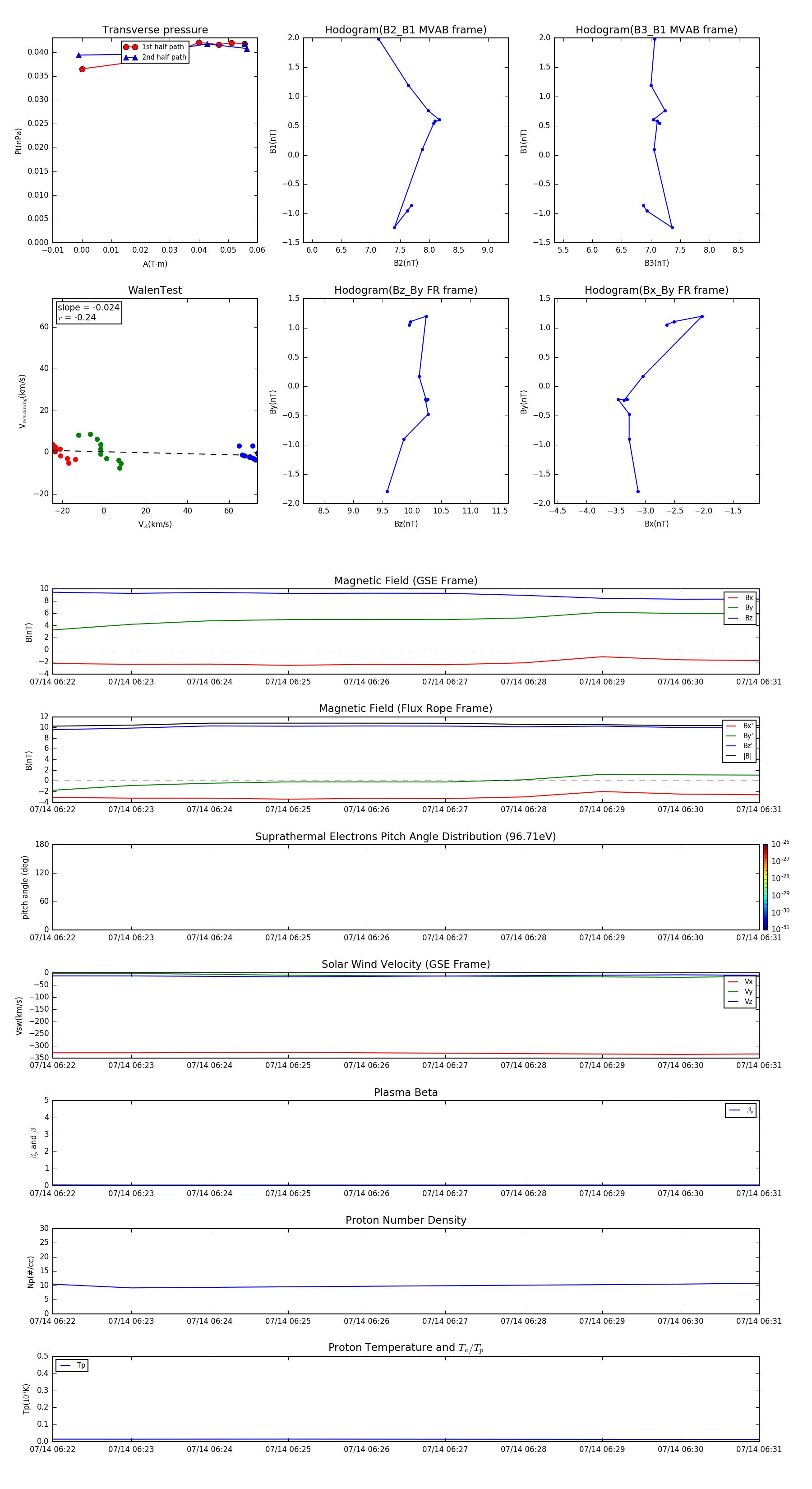This screenshot has width=812, height=1489.
Task: Click the "Hodogram(Bx_By FR frame)" title
Action: coord(656,290)
